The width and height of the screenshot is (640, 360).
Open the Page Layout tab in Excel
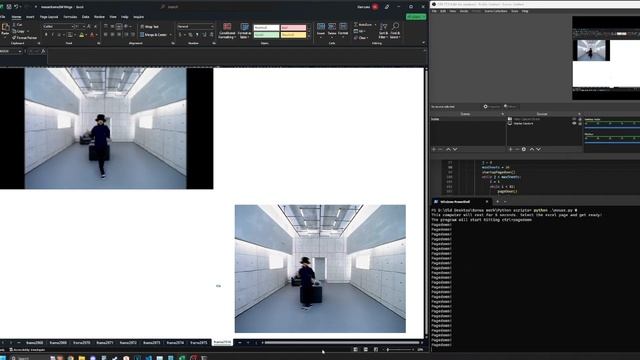(x=49, y=17)
